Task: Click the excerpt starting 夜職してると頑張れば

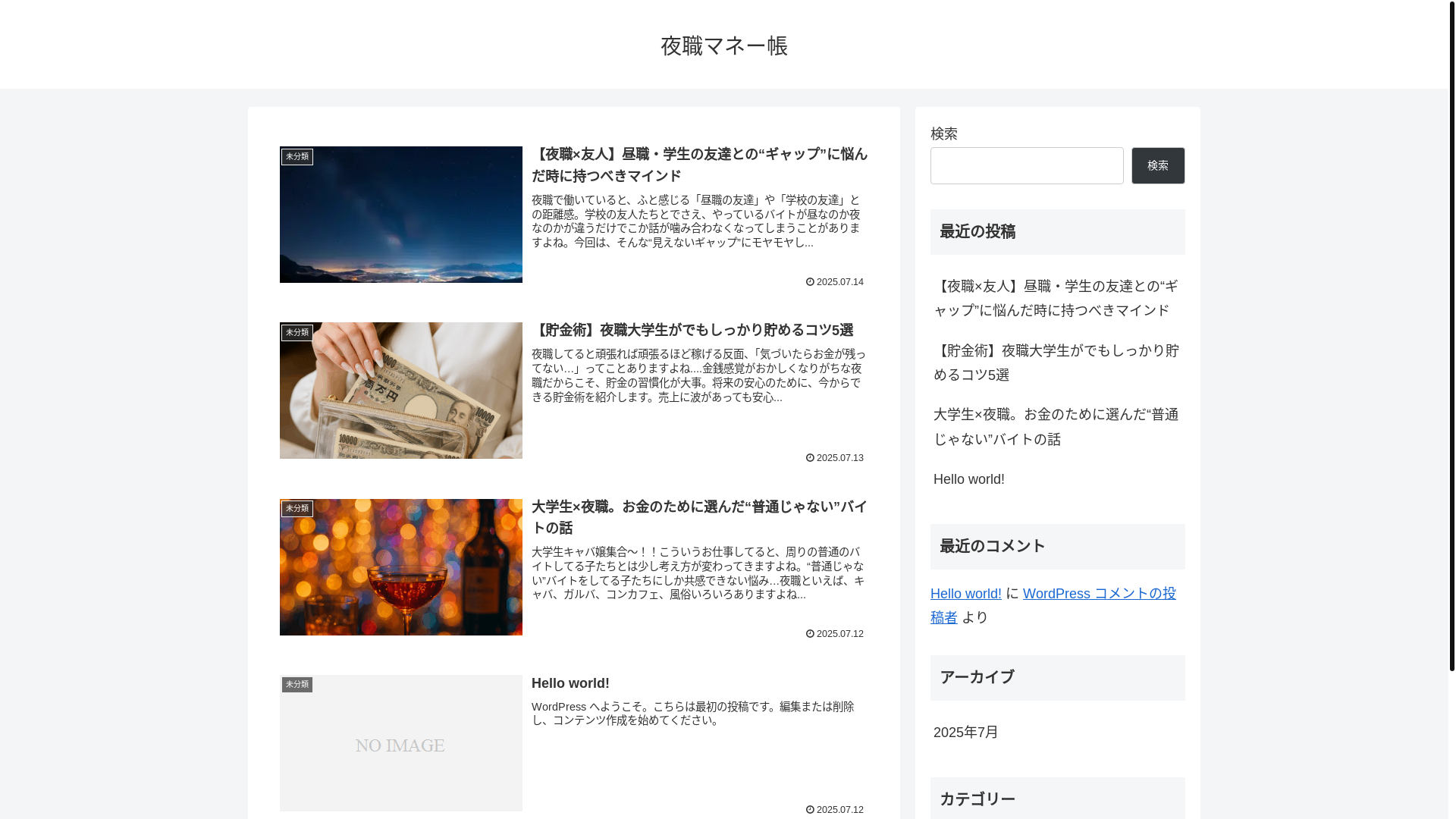Action: coord(698,376)
